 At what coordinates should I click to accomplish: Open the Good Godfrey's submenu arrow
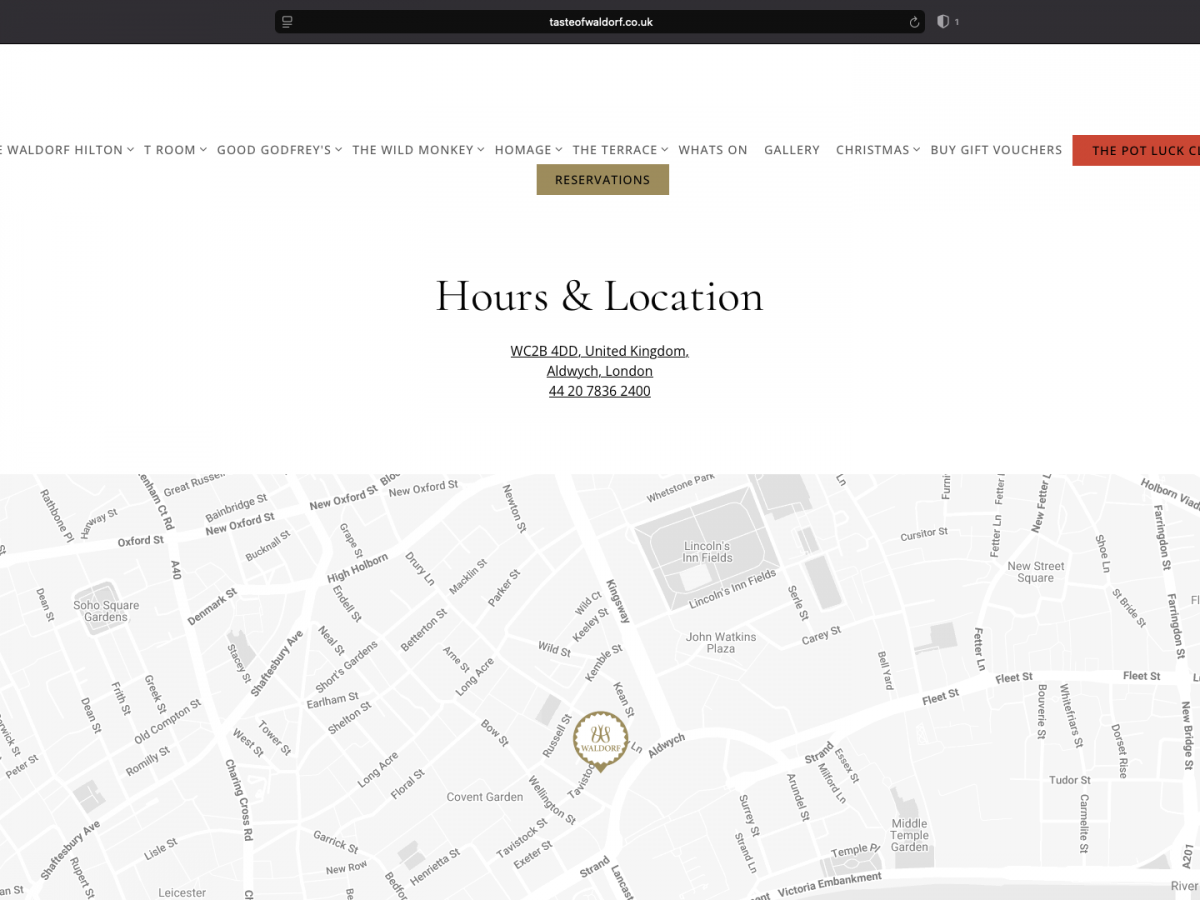[339, 150]
